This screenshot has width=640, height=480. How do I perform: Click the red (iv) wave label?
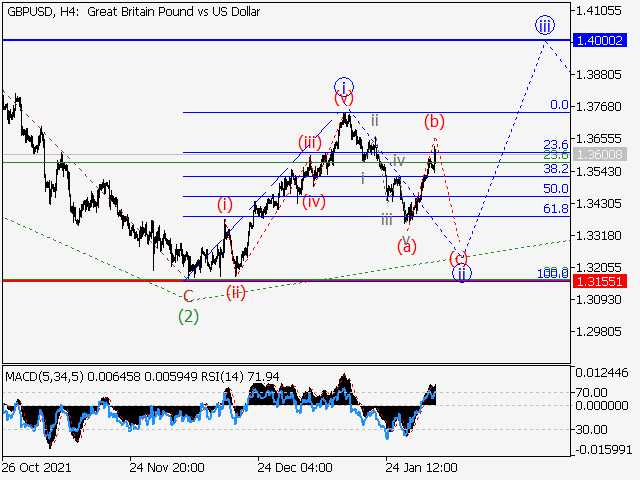pos(313,201)
